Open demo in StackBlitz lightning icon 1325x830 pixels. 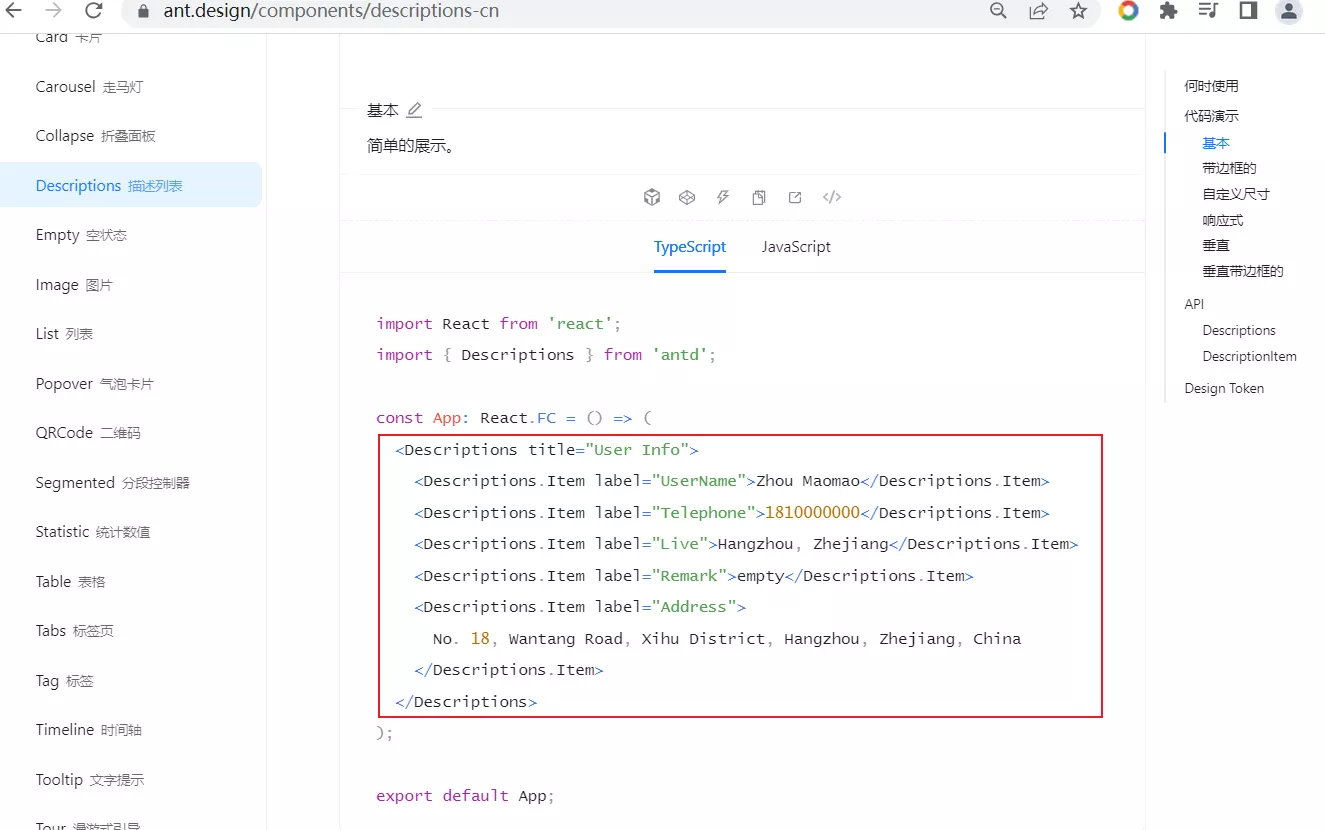[x=723, y=197]
